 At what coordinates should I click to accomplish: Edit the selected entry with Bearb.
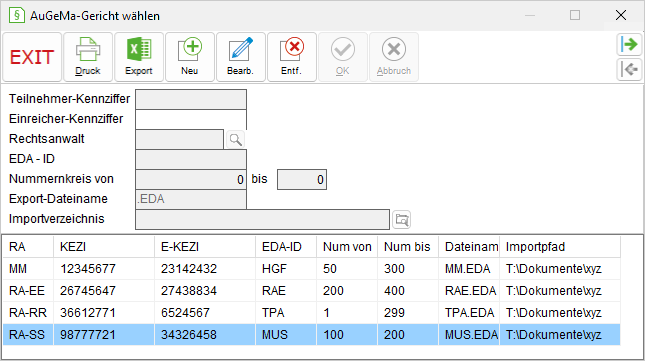pos(241,57)
